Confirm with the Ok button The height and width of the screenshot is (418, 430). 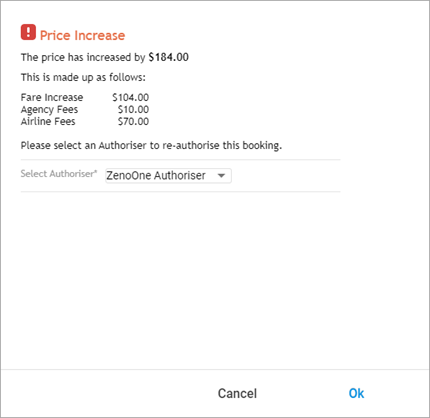coord(356,393)
